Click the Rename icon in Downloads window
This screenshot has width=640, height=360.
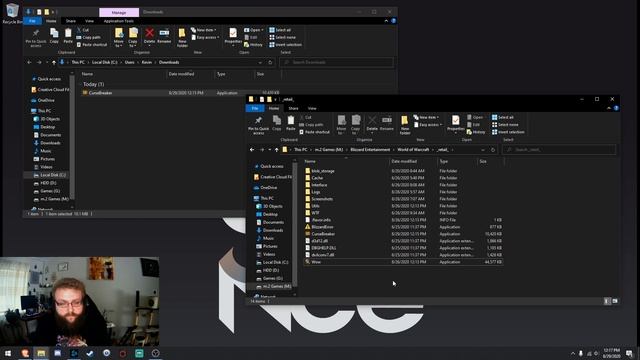[x=164, y=36]
